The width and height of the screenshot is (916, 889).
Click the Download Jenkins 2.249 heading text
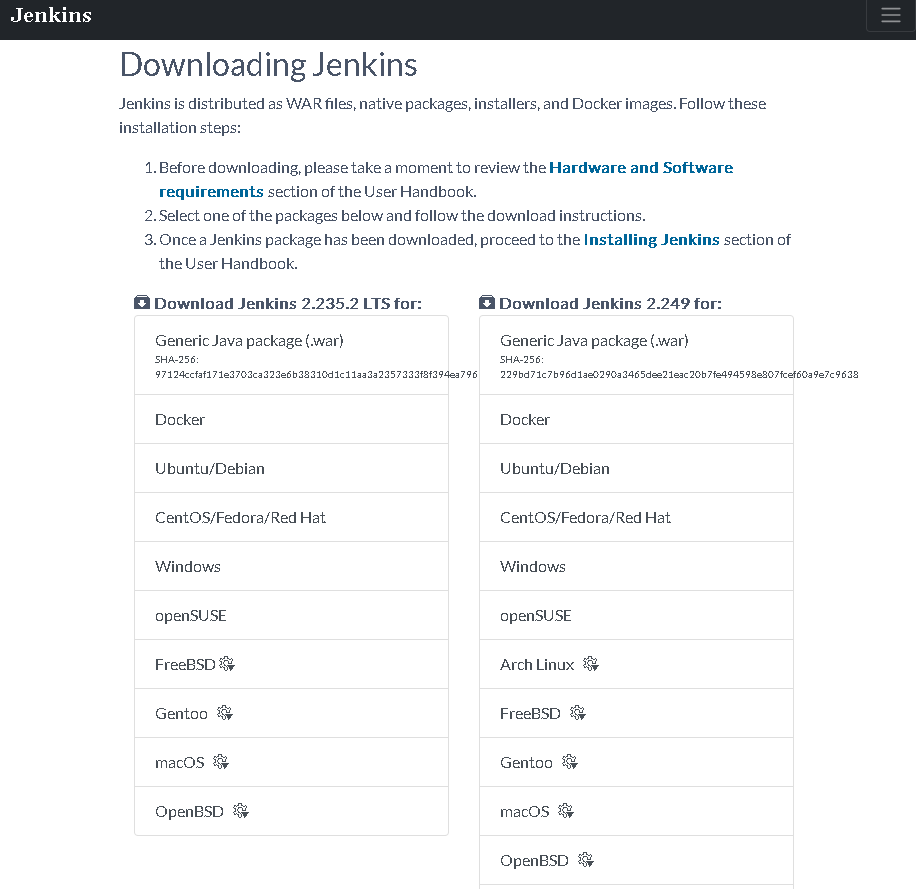pyautogui.click(x=610, y=304)
